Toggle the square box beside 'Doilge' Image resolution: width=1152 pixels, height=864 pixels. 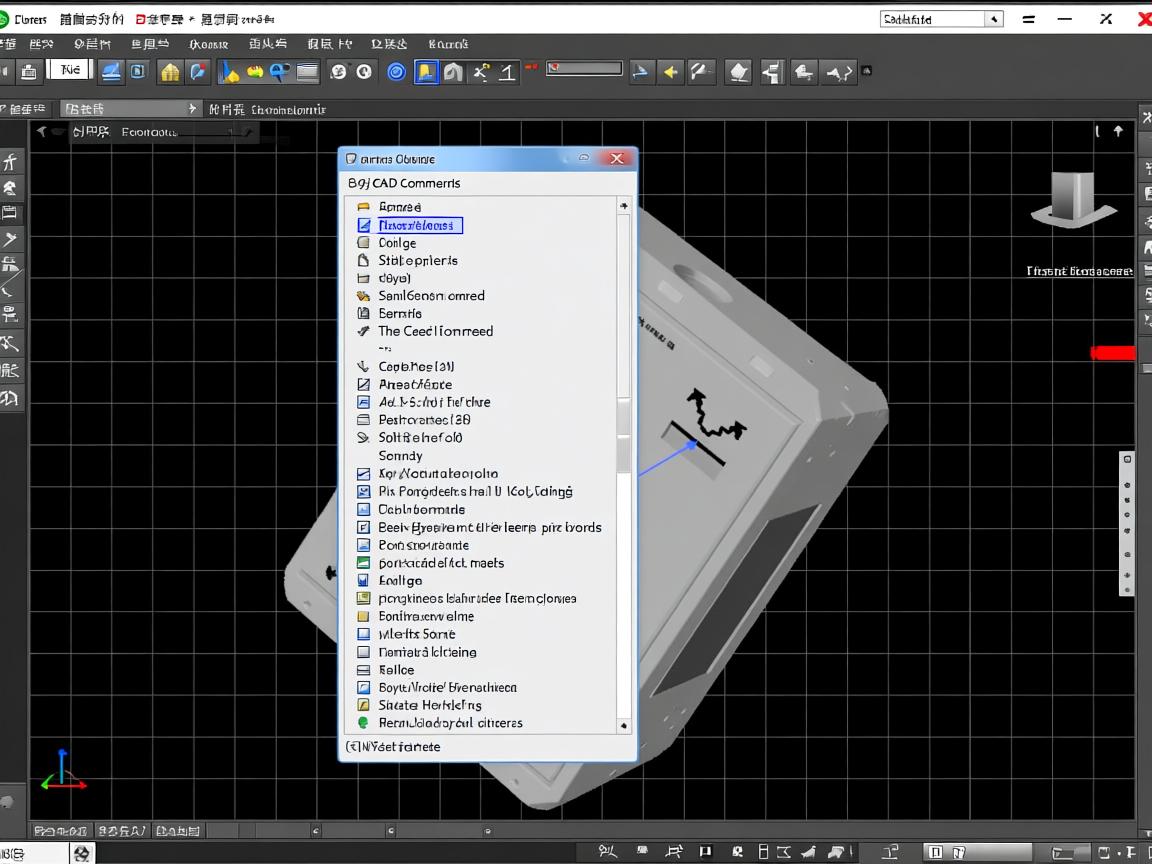click(x=363, y=243)
